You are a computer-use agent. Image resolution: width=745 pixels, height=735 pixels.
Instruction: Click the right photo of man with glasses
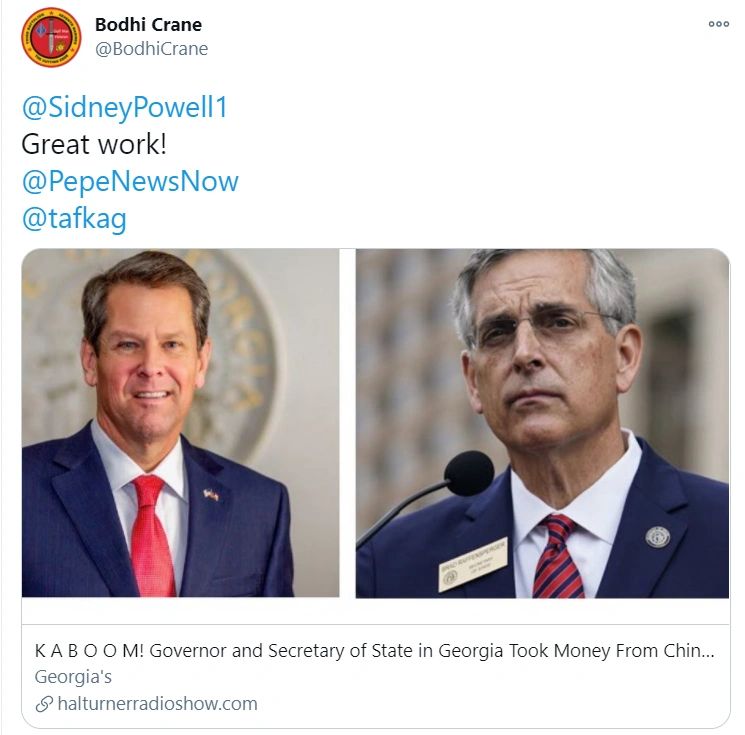(542, 423)
